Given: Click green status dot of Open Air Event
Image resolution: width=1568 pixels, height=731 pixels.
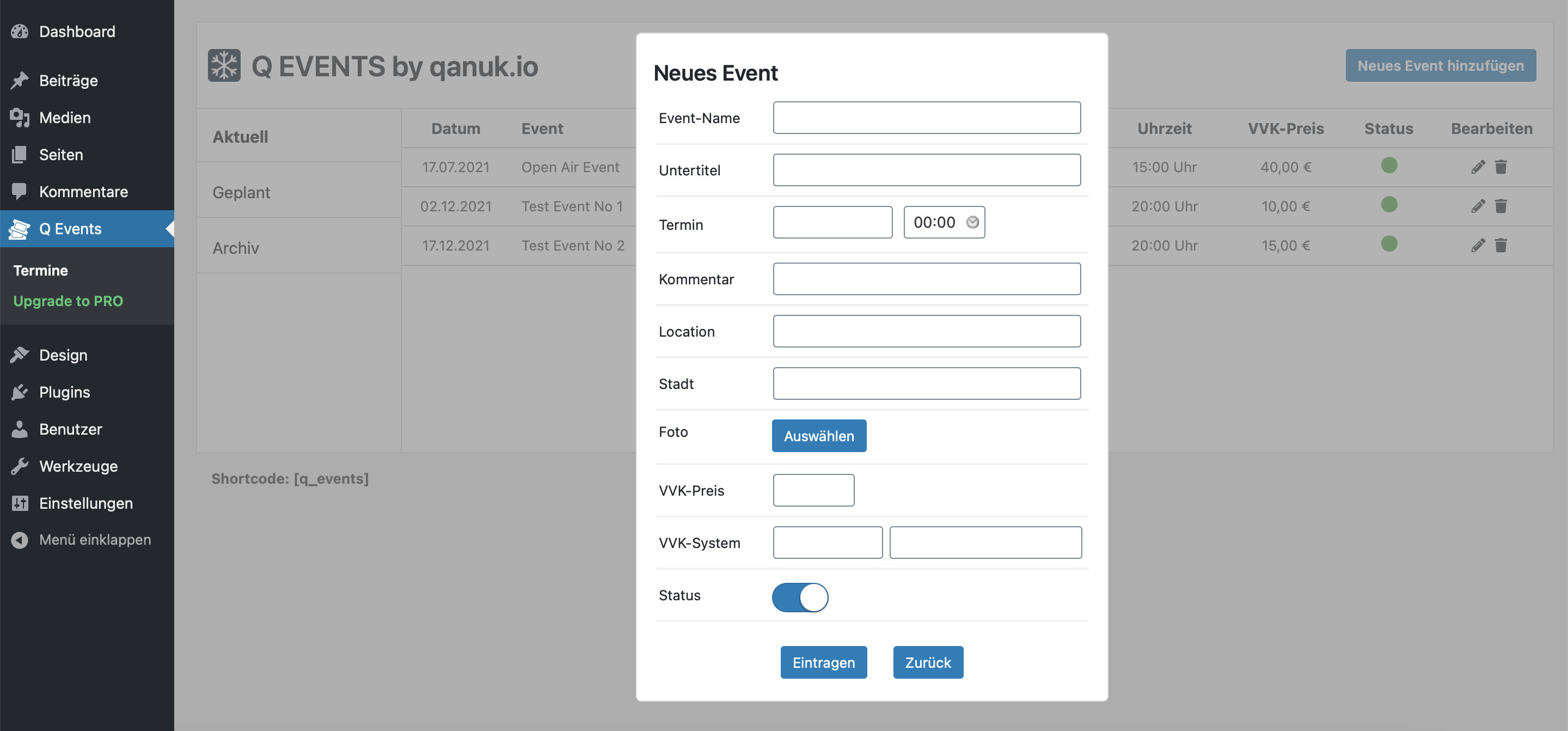Looking at the screenshot, I should coord(1388,165).
